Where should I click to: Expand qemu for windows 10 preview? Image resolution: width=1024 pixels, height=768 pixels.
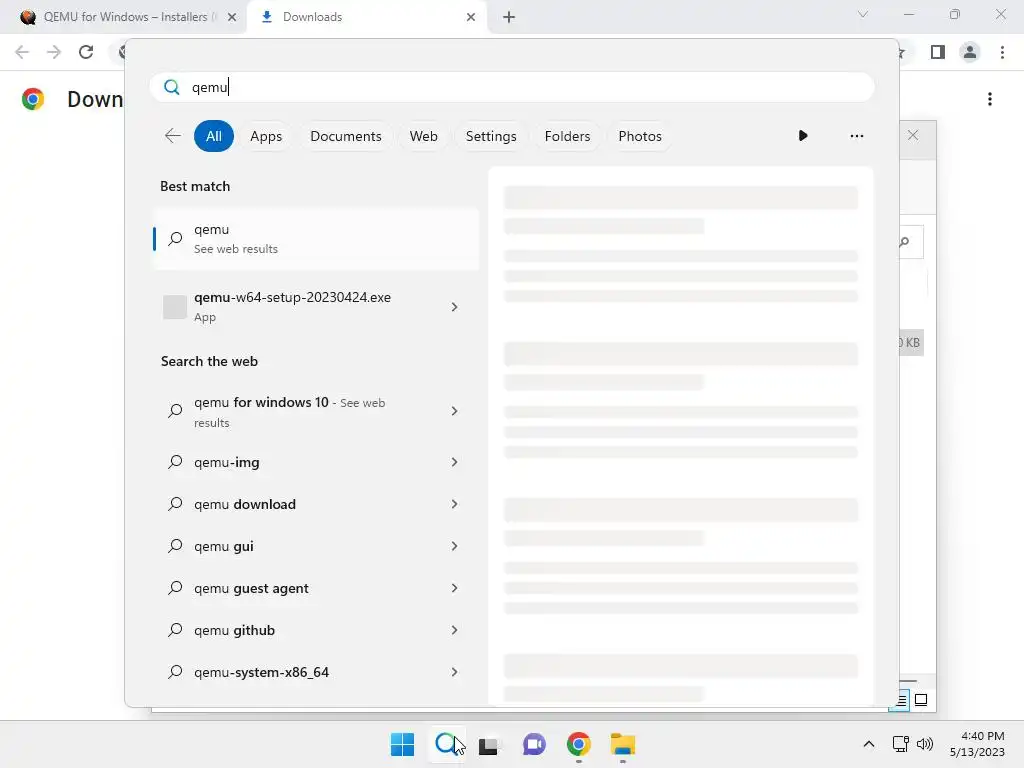click(455, 411)
